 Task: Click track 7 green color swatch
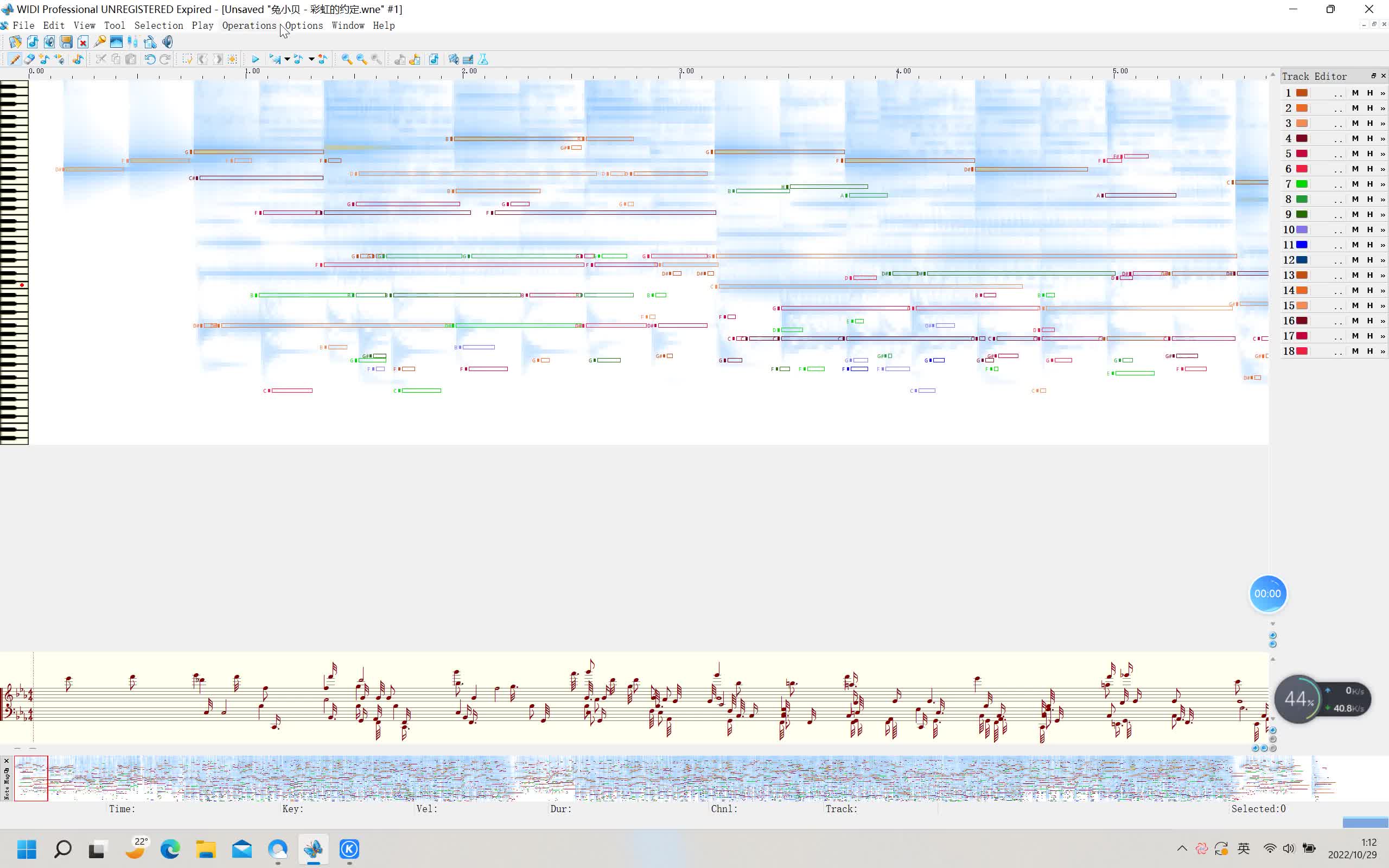click(1302, 184)
